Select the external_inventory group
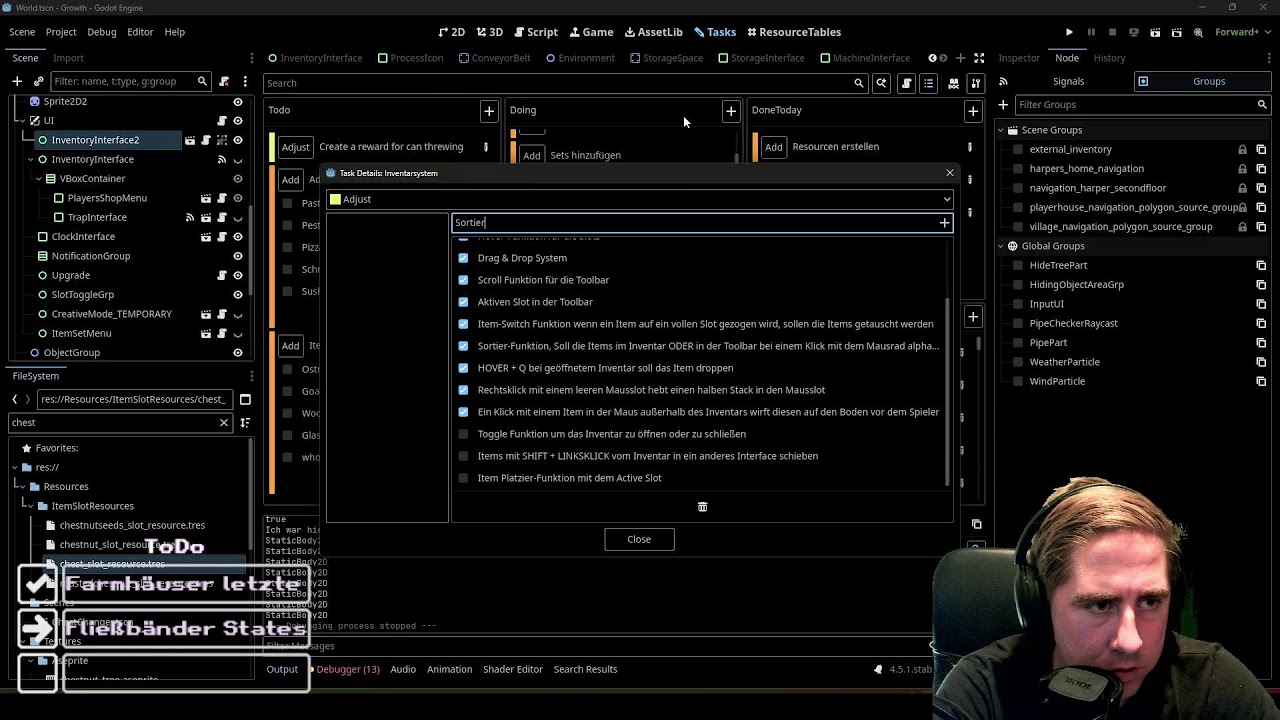 (x=1071, y=149)
